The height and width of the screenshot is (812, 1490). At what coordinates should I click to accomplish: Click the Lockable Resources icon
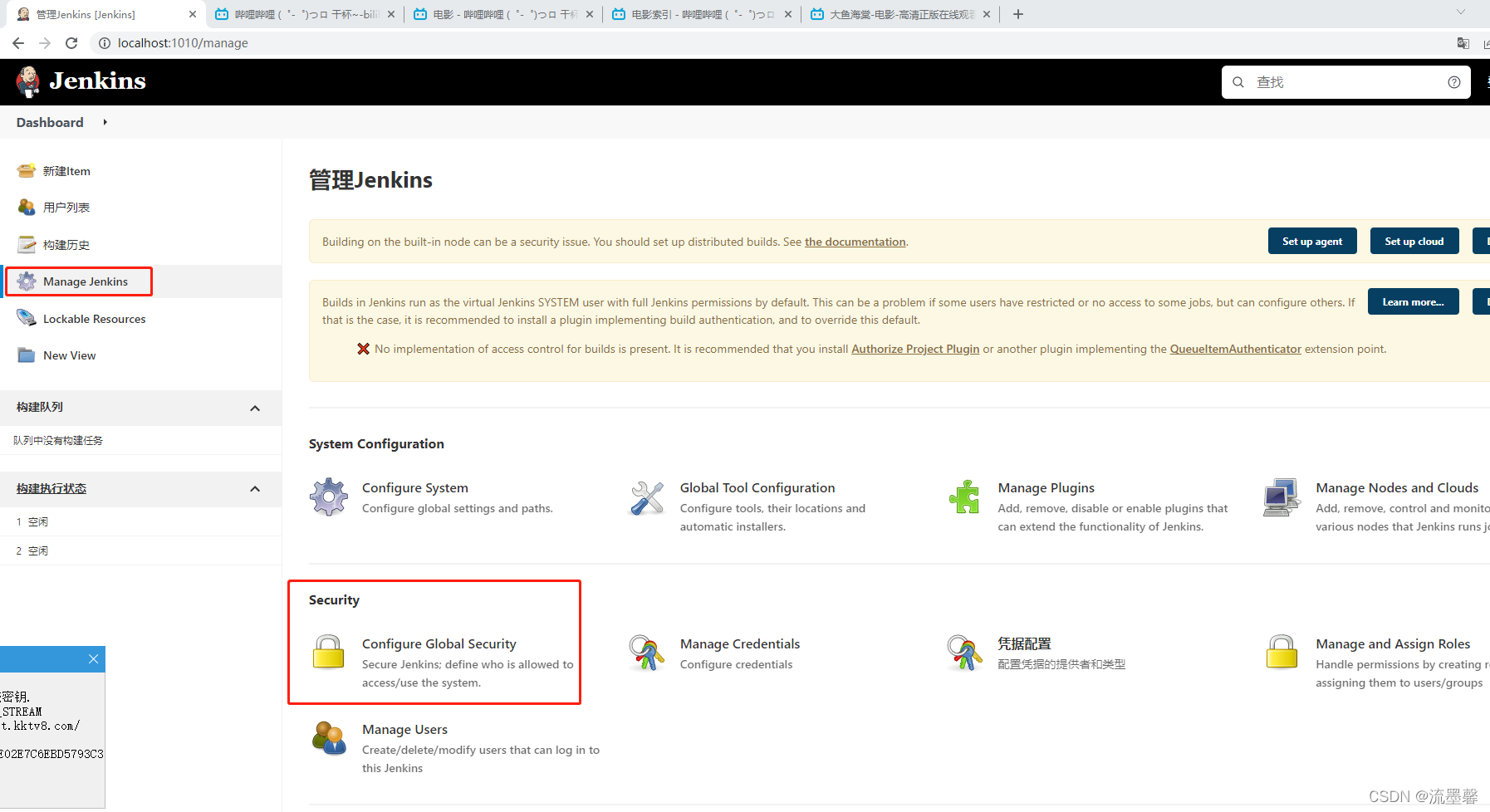pos(27,318)
